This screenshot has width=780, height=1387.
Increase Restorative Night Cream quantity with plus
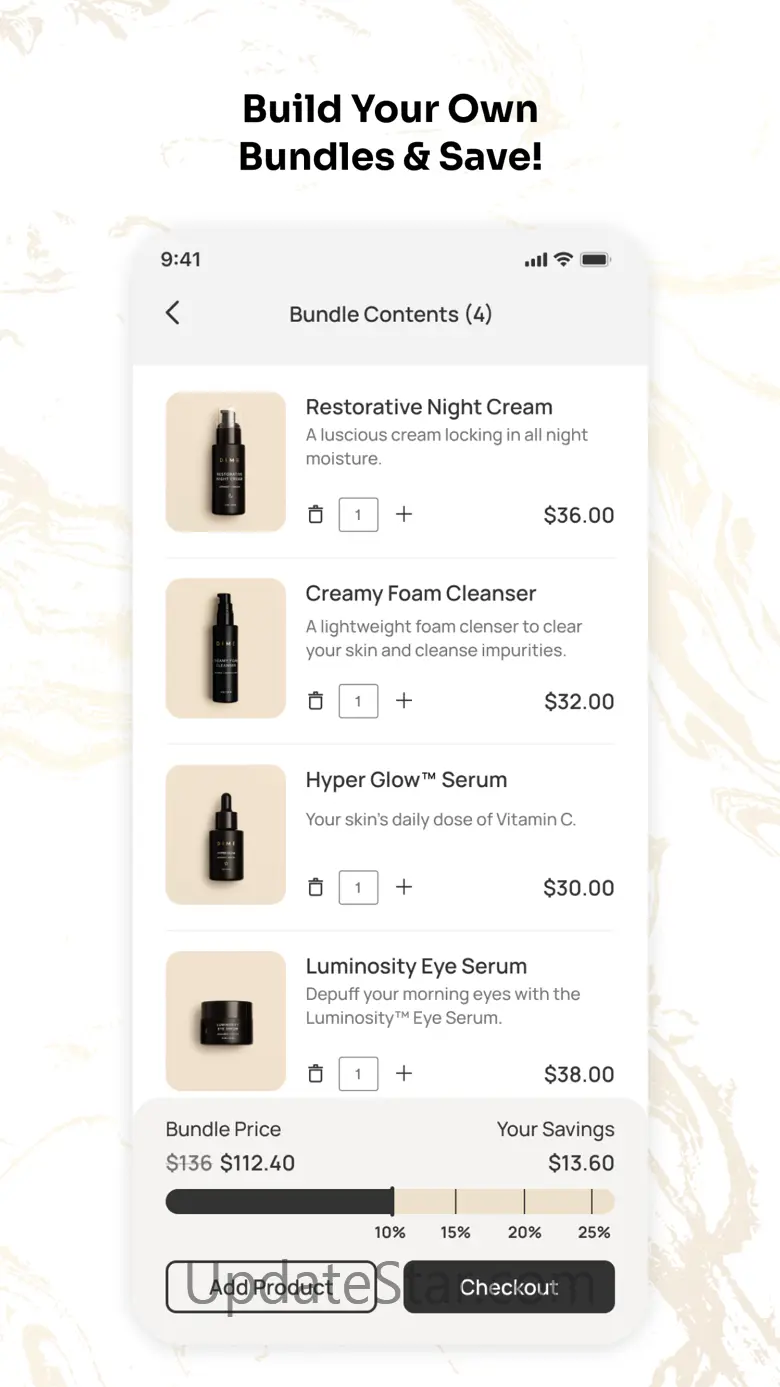click(x=404, y=514)
